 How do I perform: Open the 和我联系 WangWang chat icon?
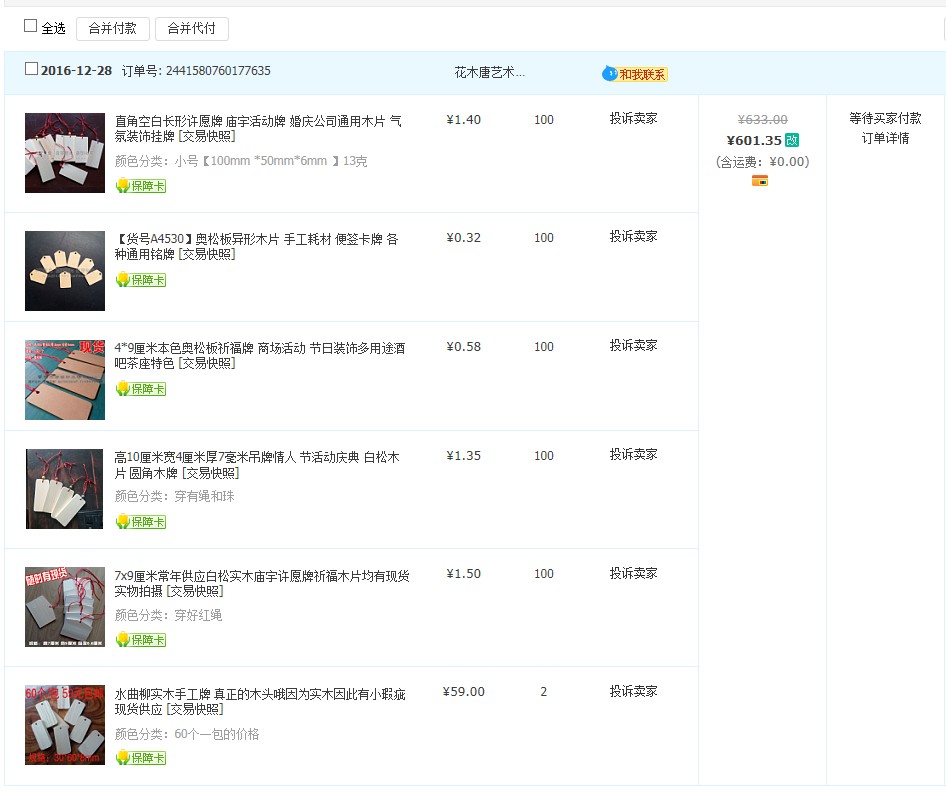[x=635, y=74]
